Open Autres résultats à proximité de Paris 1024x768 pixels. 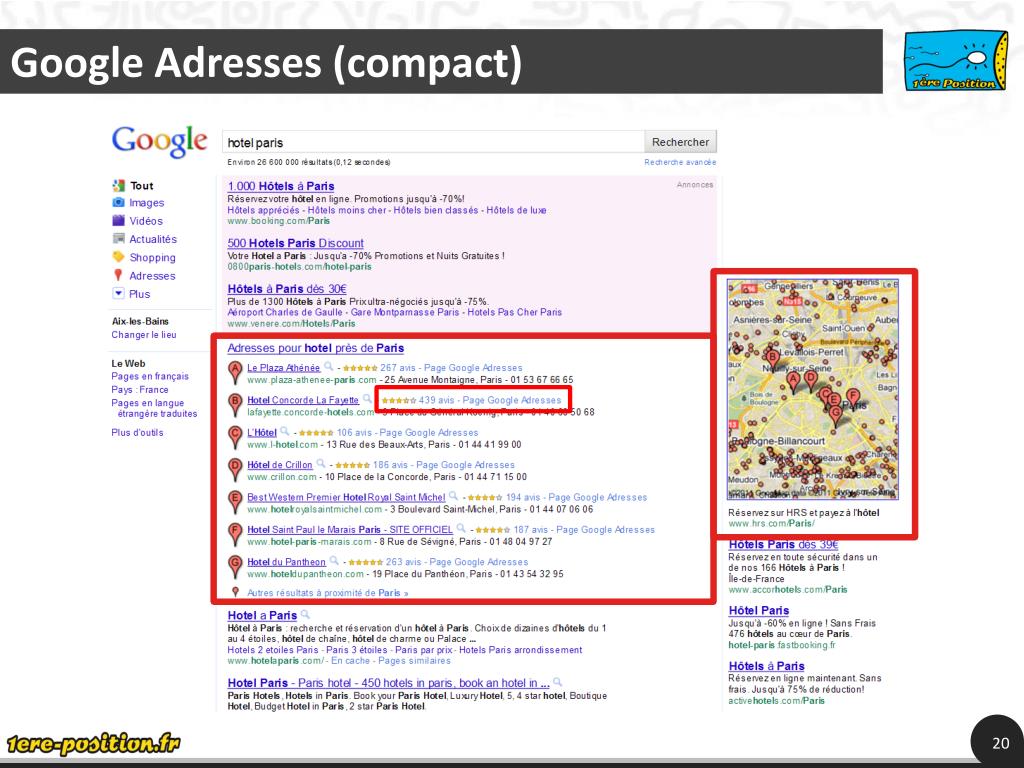click(x=327, y=593)
